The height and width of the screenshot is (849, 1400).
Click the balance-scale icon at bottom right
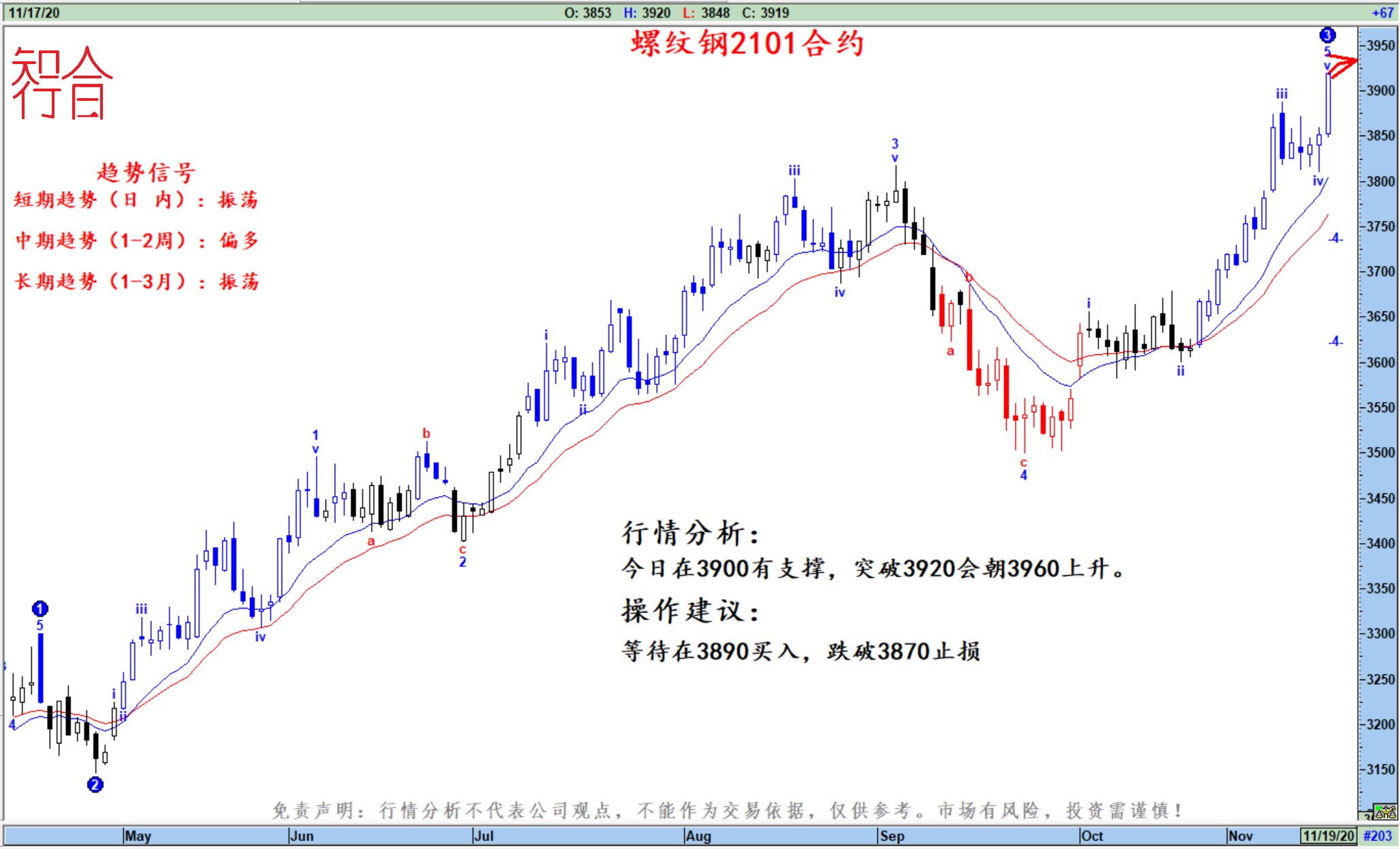(x=1386, y=812)
